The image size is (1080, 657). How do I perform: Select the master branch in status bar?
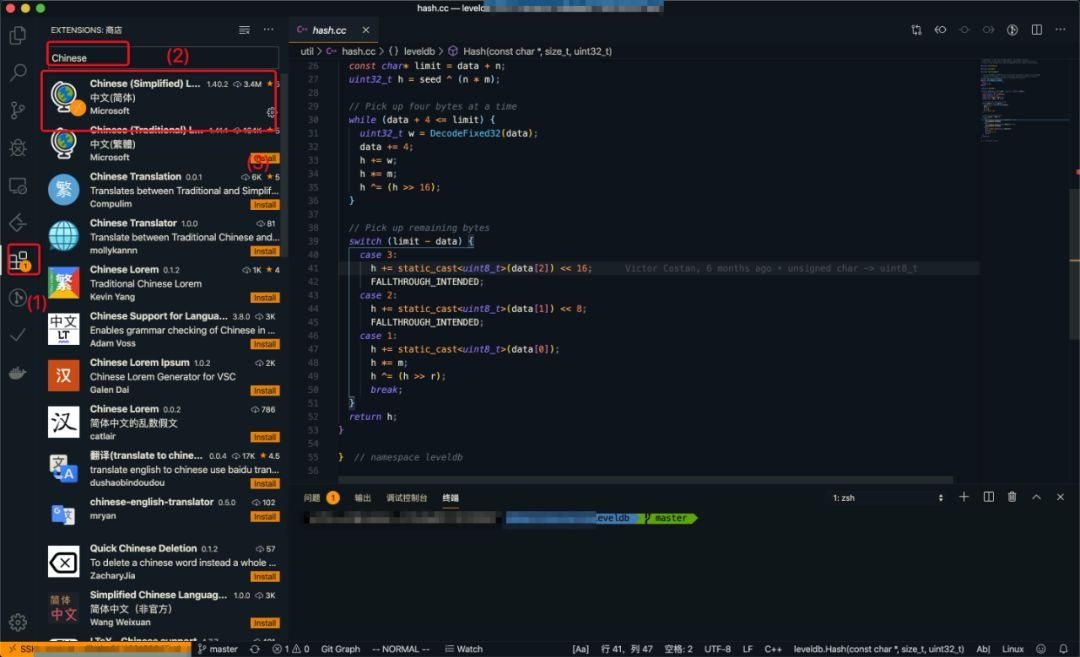coord(218,649)
